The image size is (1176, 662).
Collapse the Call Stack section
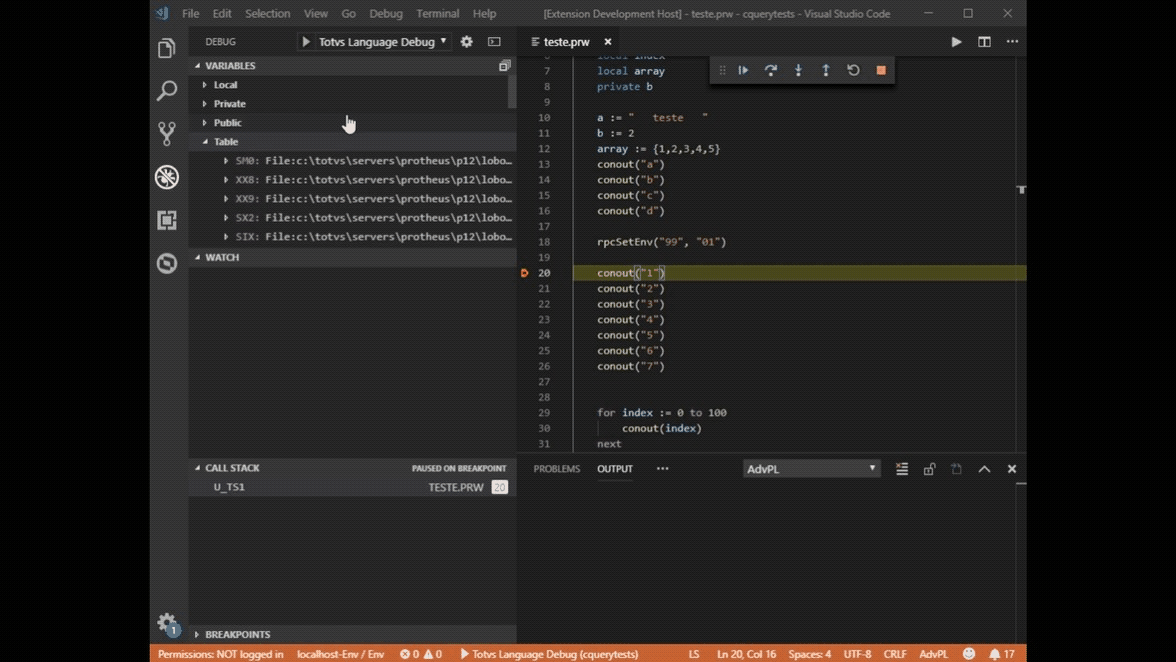pos(352,468)
